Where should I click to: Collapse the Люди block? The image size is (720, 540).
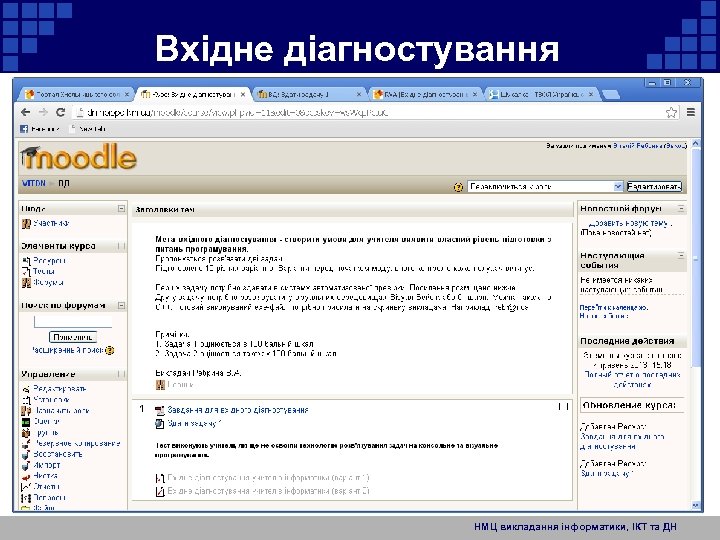[x=121, y=208]
